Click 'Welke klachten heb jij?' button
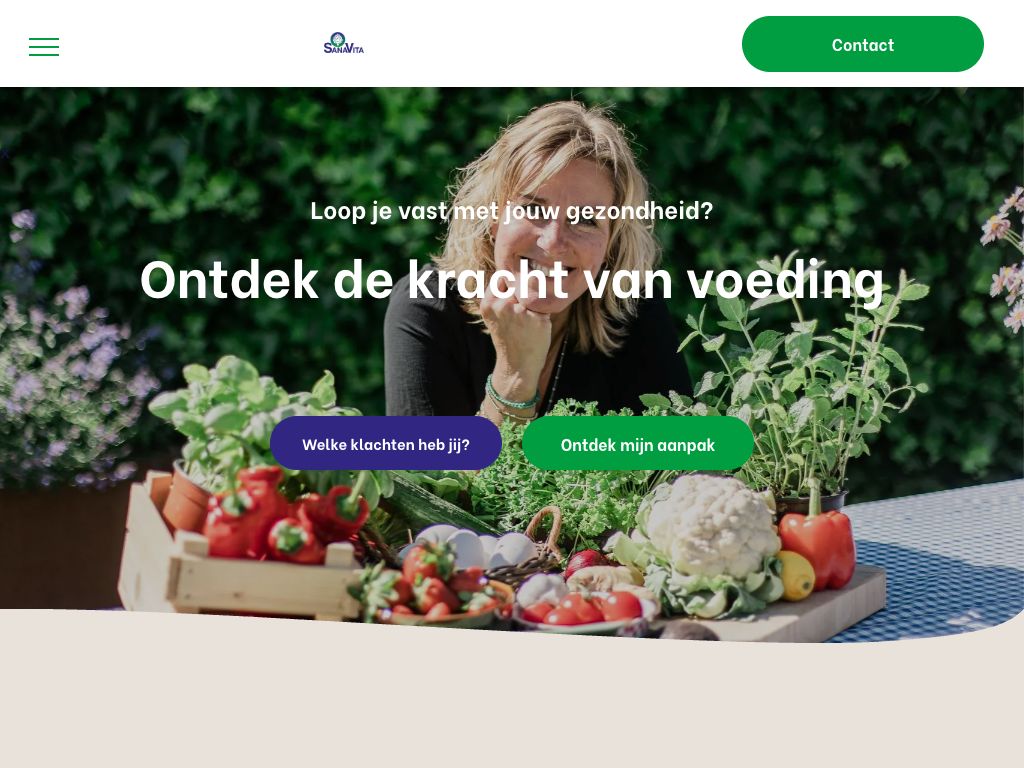Viewport: 1024px width, 768px height. [x=386, y=443]
